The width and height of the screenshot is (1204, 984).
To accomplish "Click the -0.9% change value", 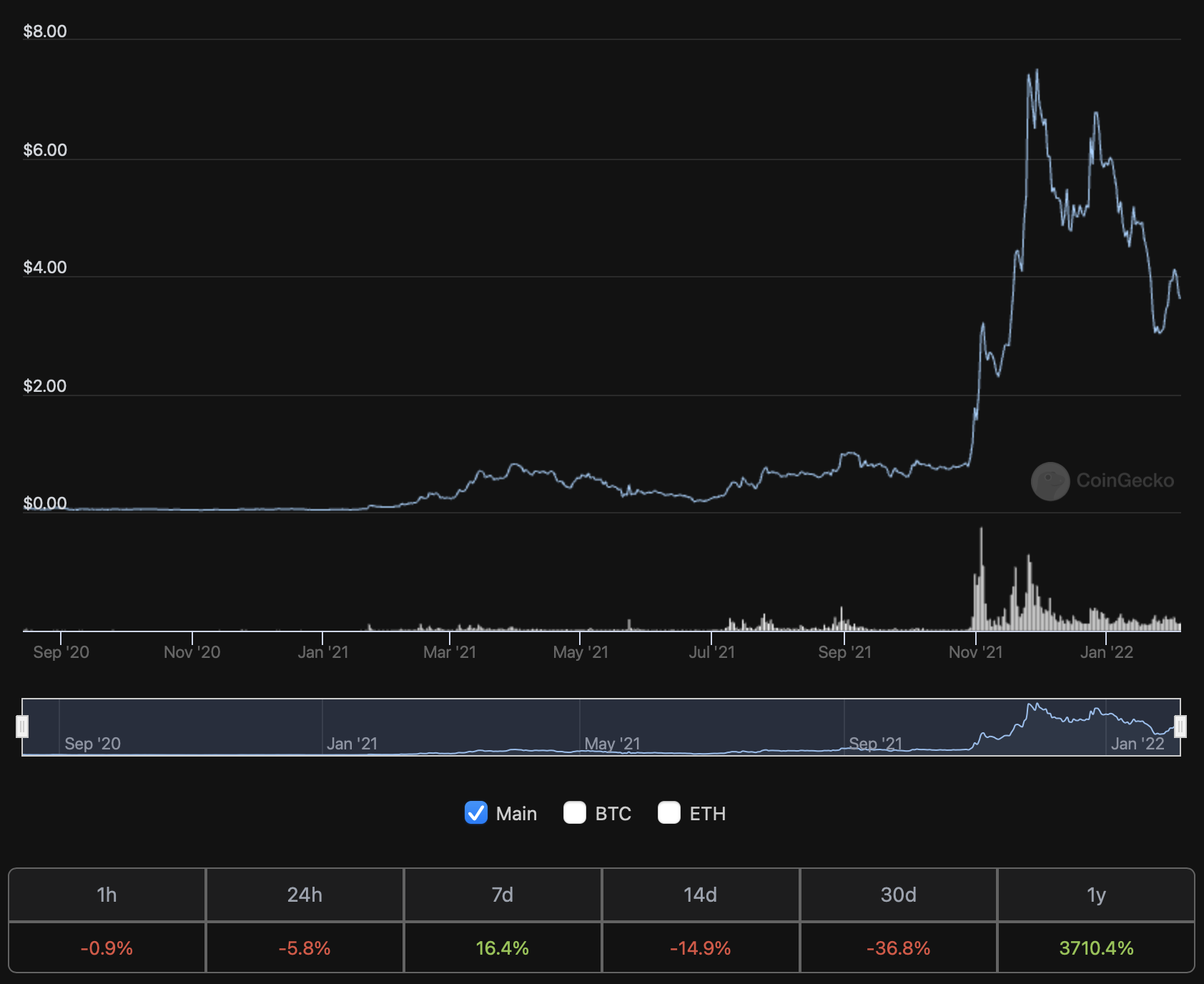I will click(107, 948).
